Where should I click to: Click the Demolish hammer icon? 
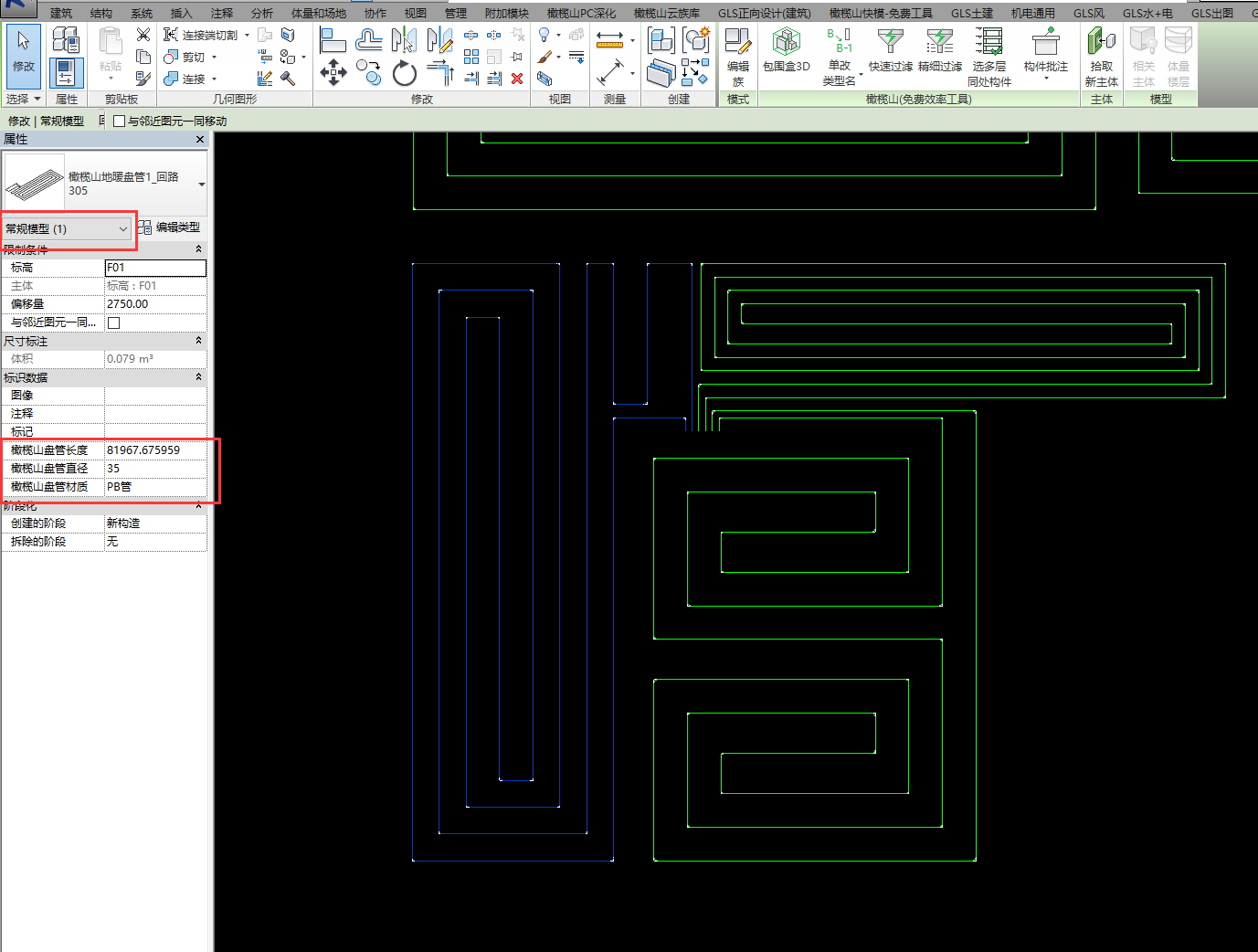[x=288, y=79]
